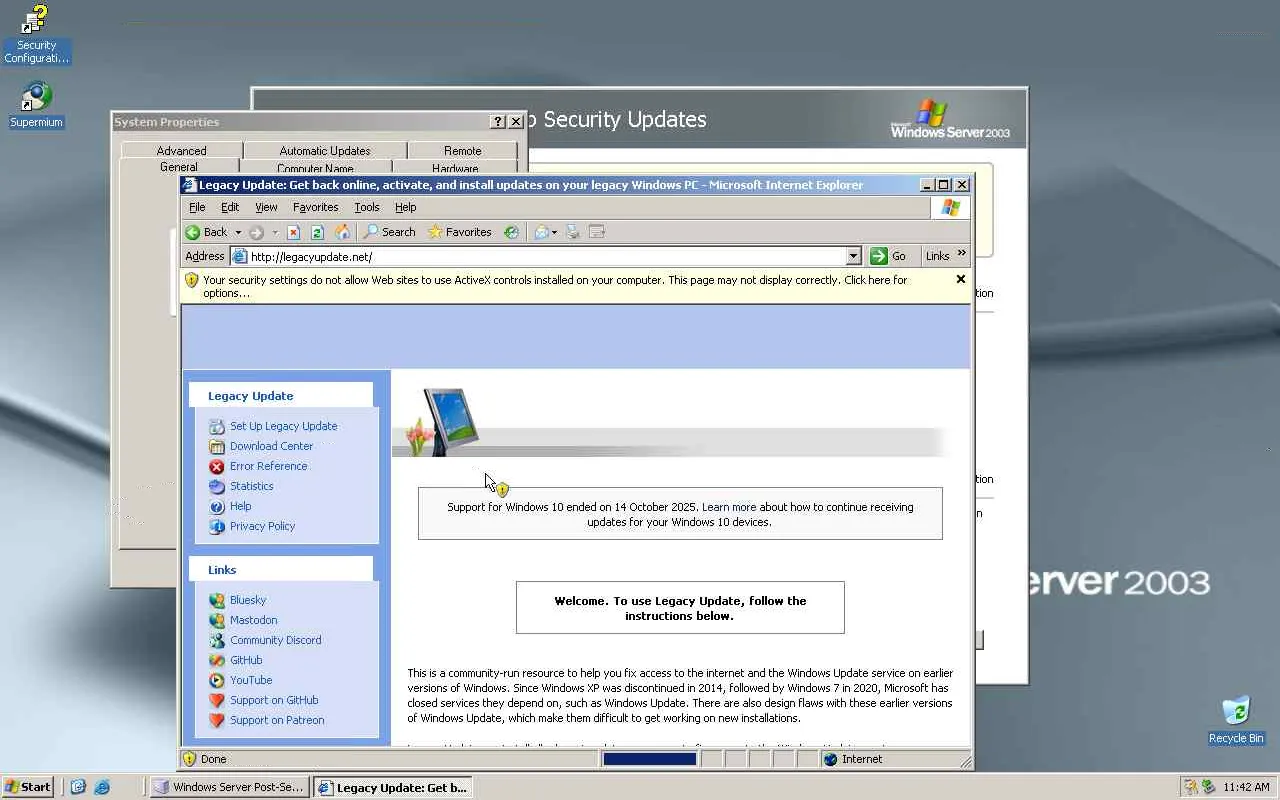Open the Support on Patreon link
The width and height of the screenshot is (1280, 800).
click(x=277, y=720)
